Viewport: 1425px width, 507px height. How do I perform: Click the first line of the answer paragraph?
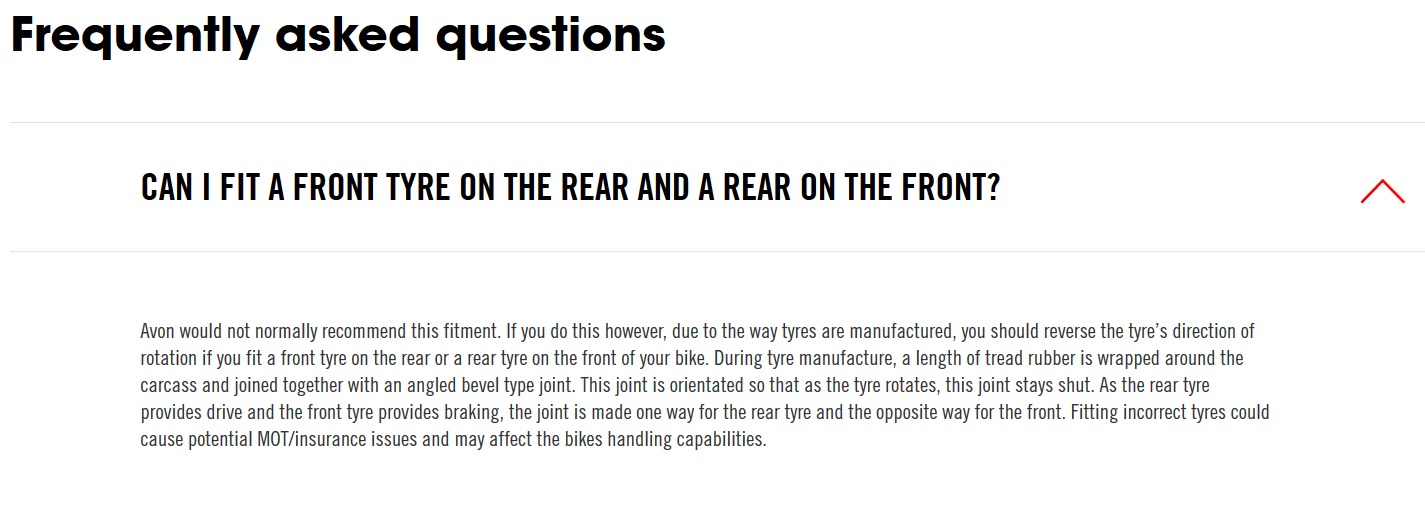tap(697, 331)
